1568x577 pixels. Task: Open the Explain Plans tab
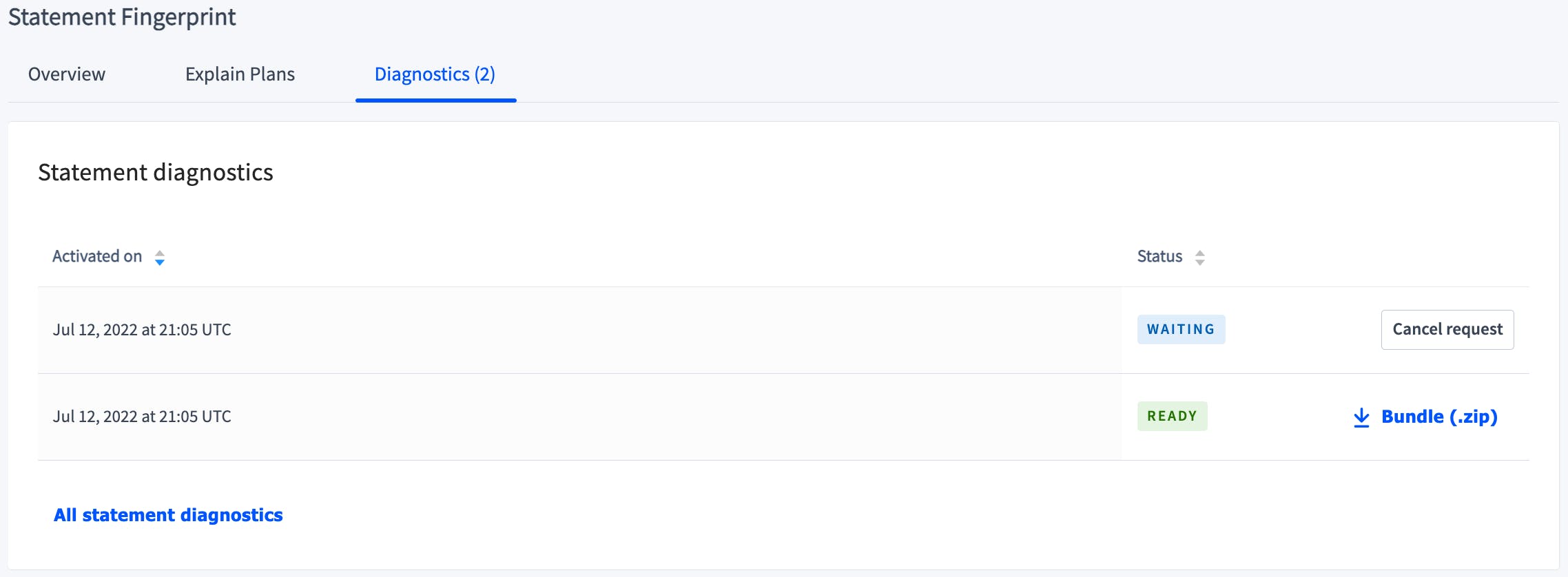tap(240, 74)
